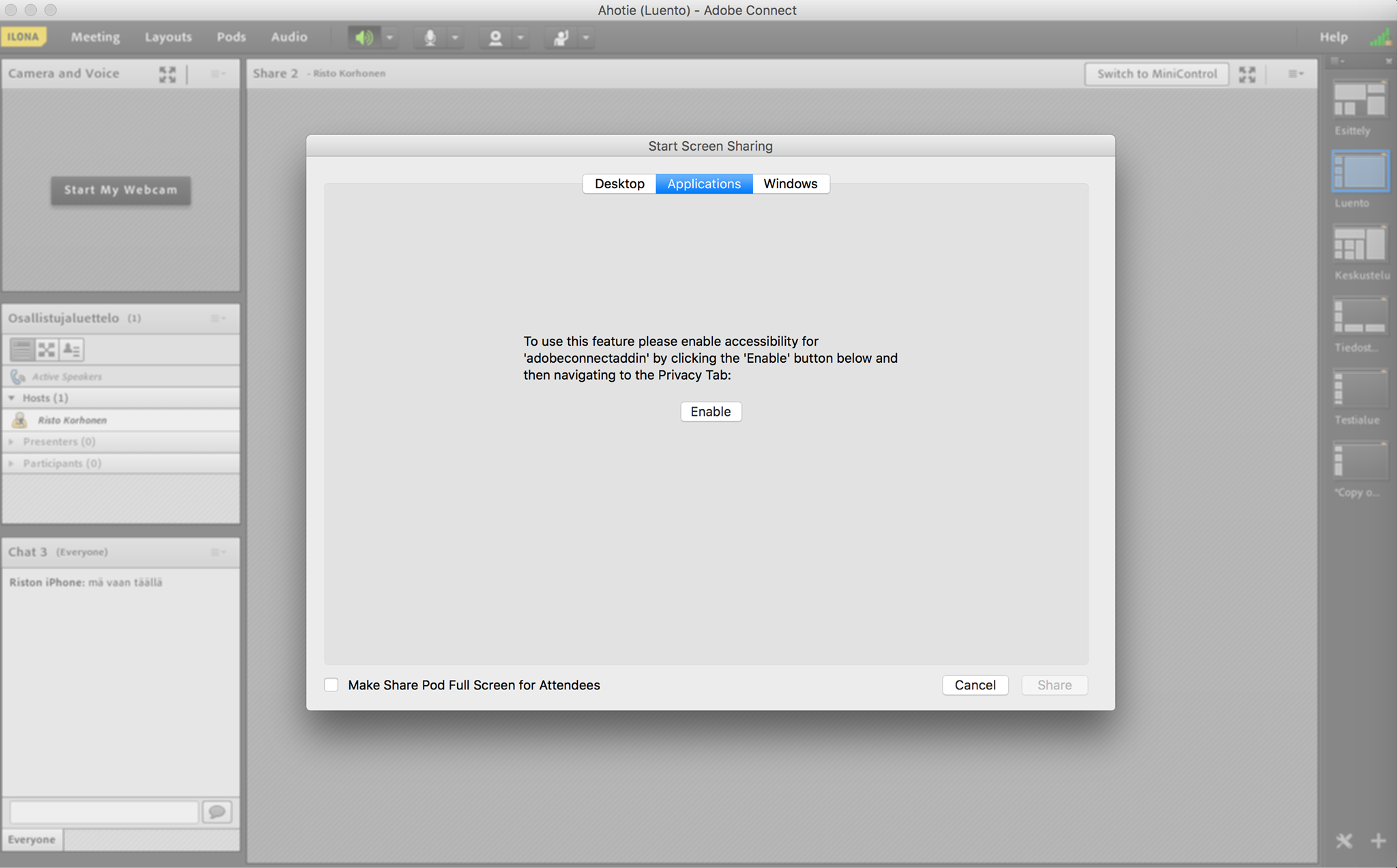Select the attendee status view icon

(x=72, y=350)
